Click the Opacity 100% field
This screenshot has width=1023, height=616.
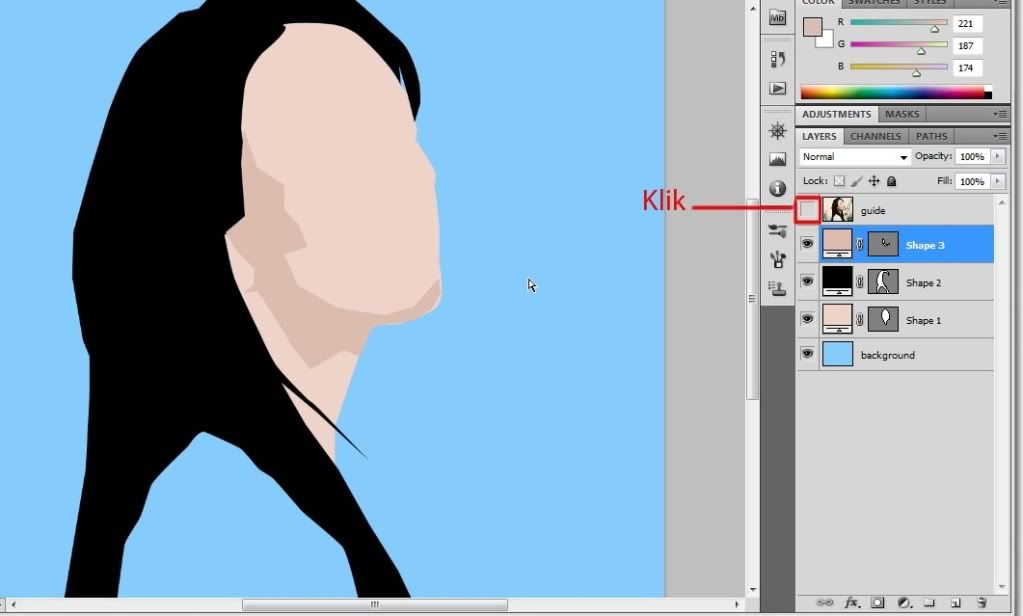point(972,157)
